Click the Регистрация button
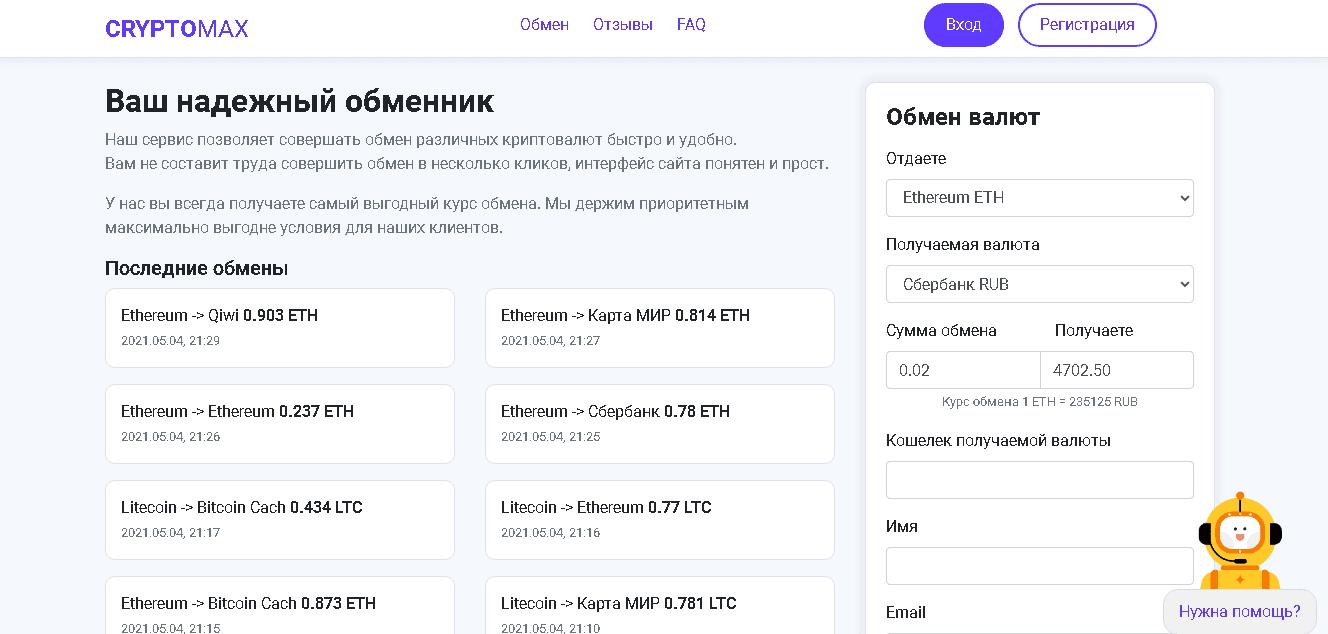The height and width of the screenshot is (634, 1328). coord(1086,25)
